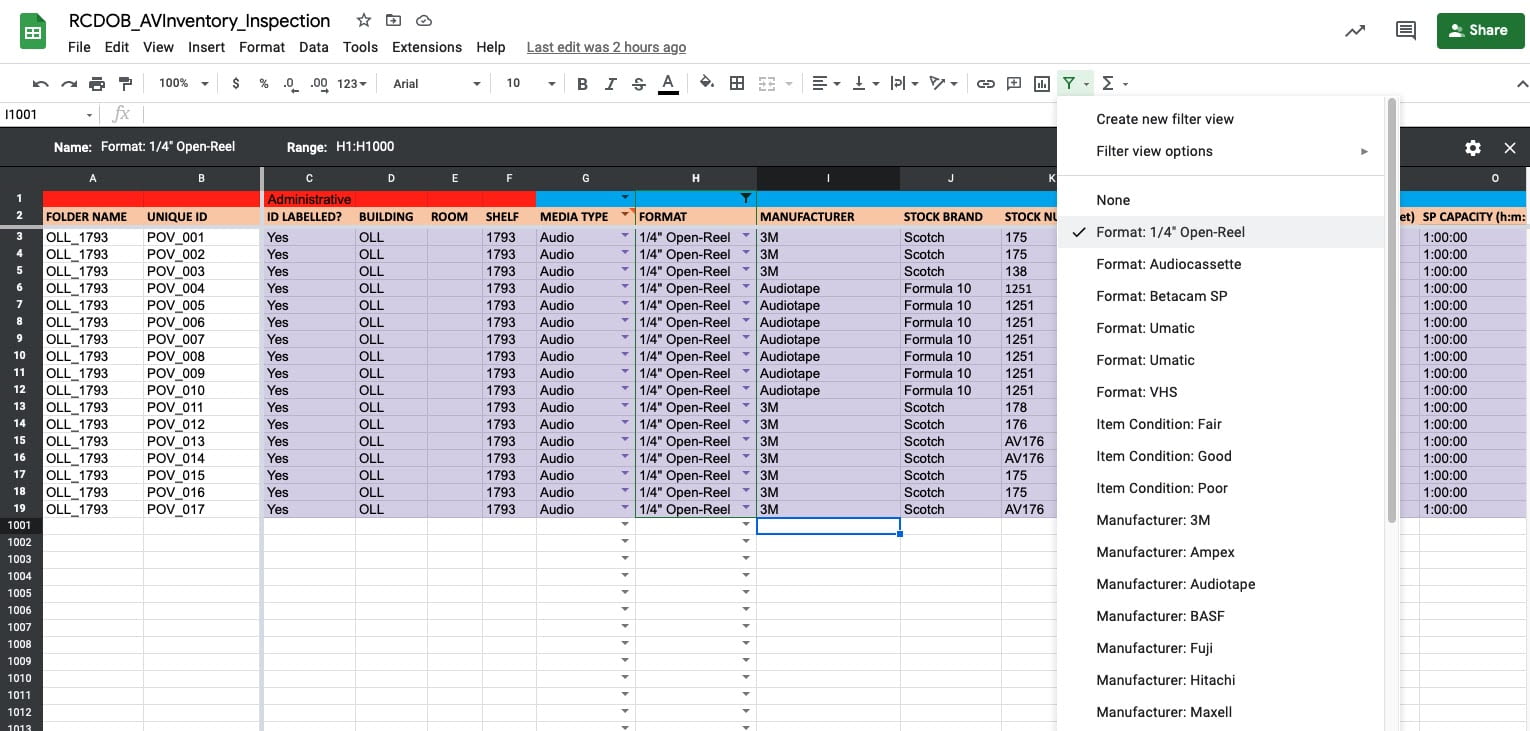Screen dimensions: 1530x731
Task: Open Format dropdown in POV_001 row
Action: coord(746,237)
